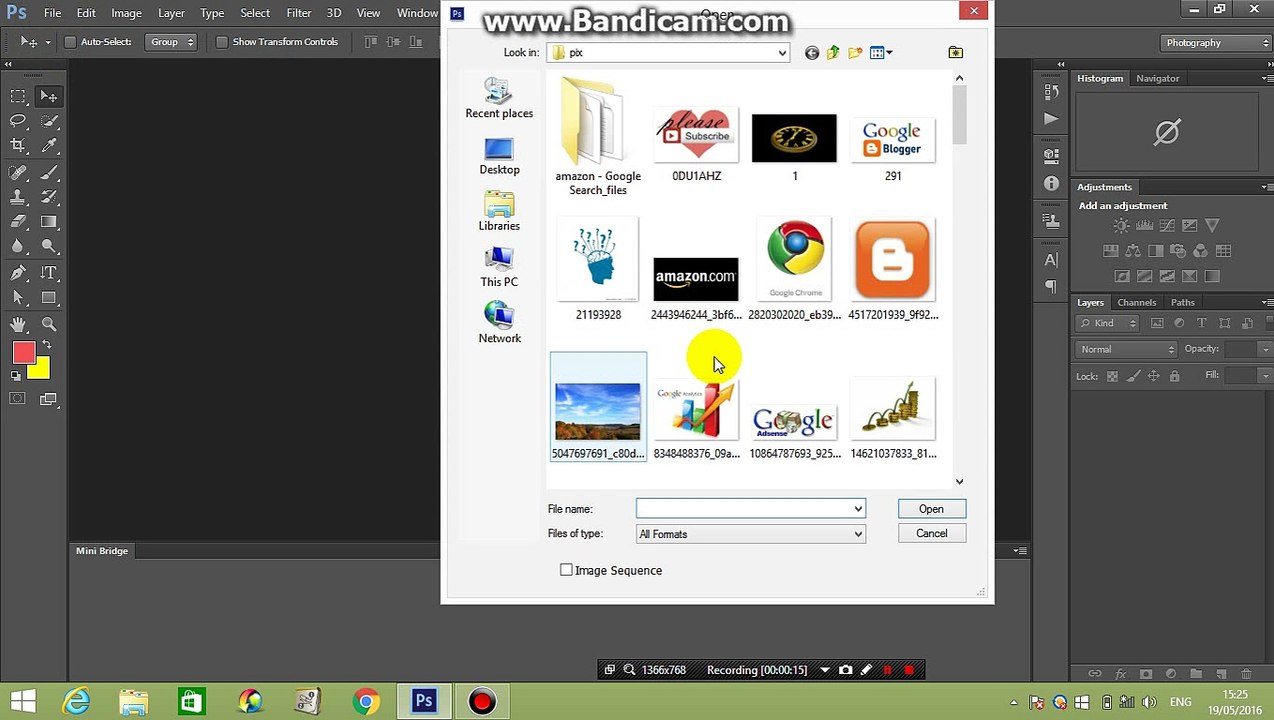1274x720 pixels.
Task: Switch to the Channels tab
Action: pyautogui.click(x=1136, y=302)
